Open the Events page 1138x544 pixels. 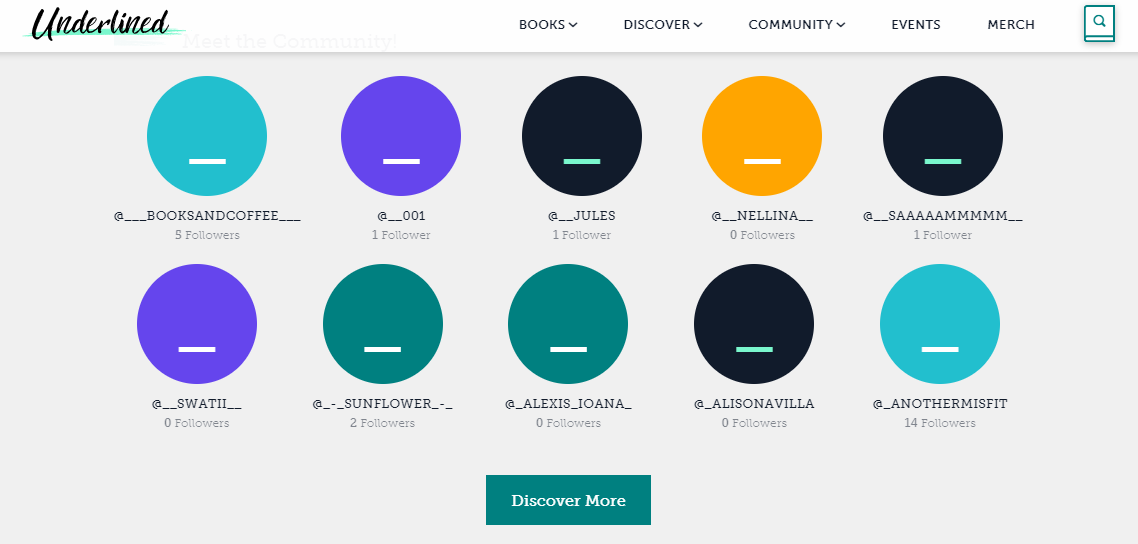[x=916, y=25]
